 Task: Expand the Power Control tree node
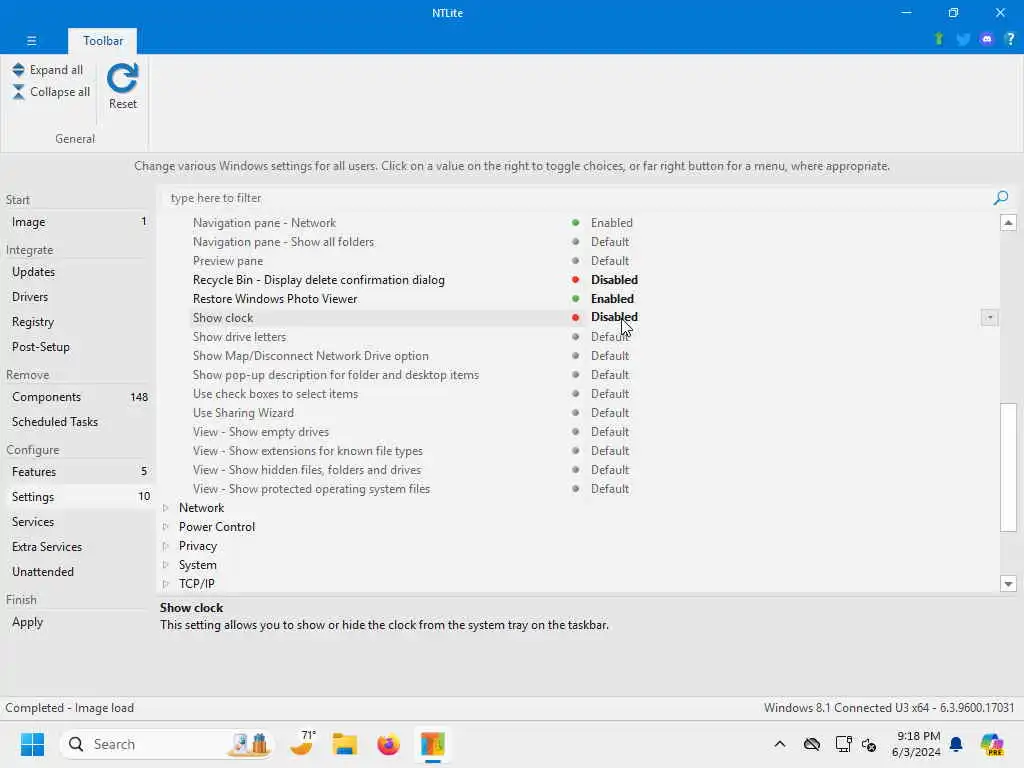(x=166, y=526)
